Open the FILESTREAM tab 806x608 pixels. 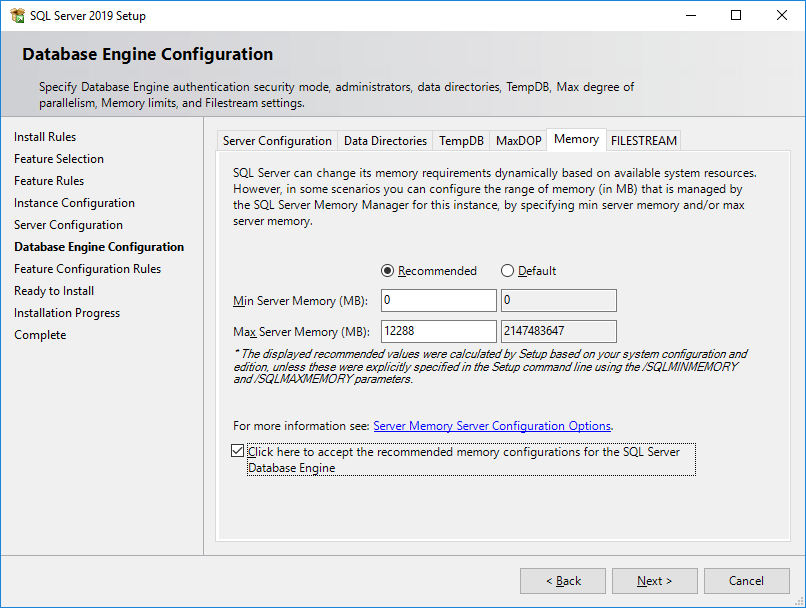[x=644, y=141]
